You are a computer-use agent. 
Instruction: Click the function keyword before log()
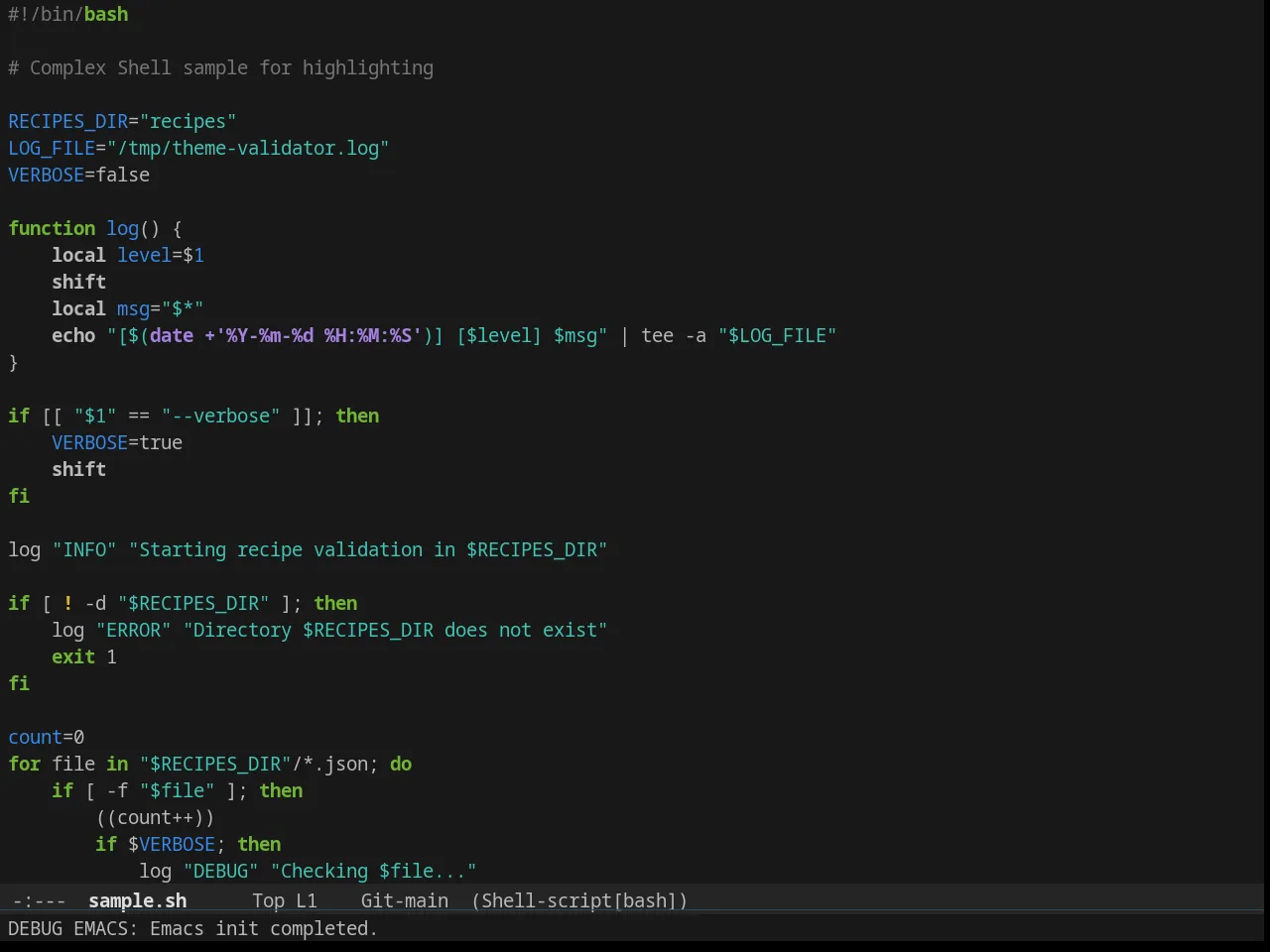pyautogui.click(x=52, y=228)
